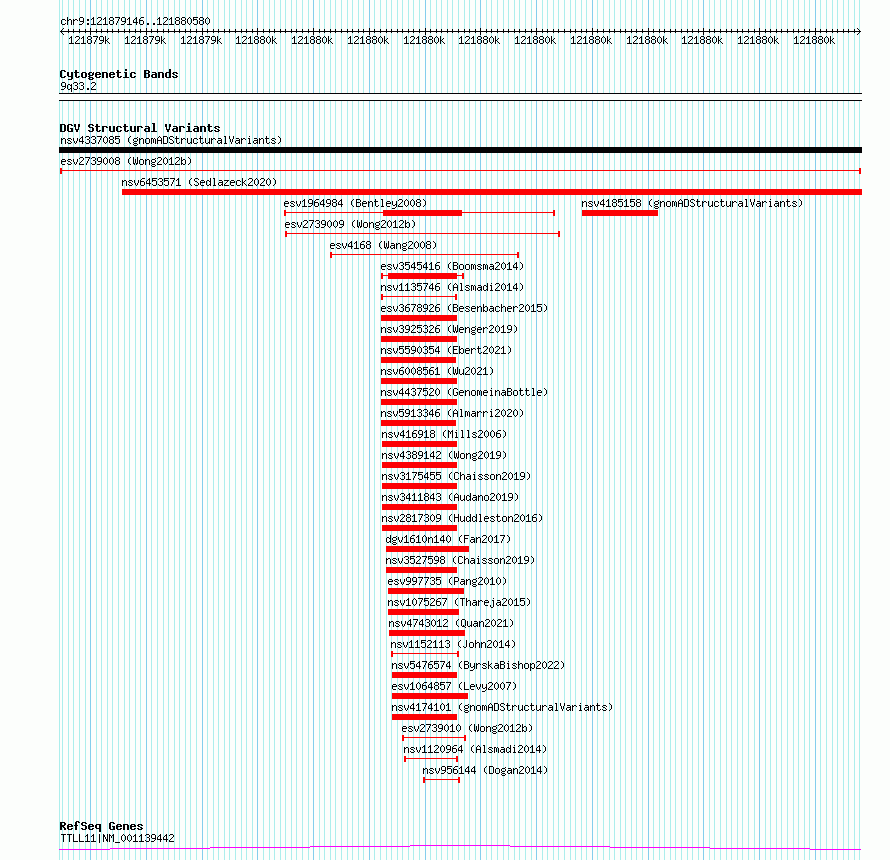Screen dimensions: 890x860
Task: Click the red bar under nsv4185158
Action: 620,213
